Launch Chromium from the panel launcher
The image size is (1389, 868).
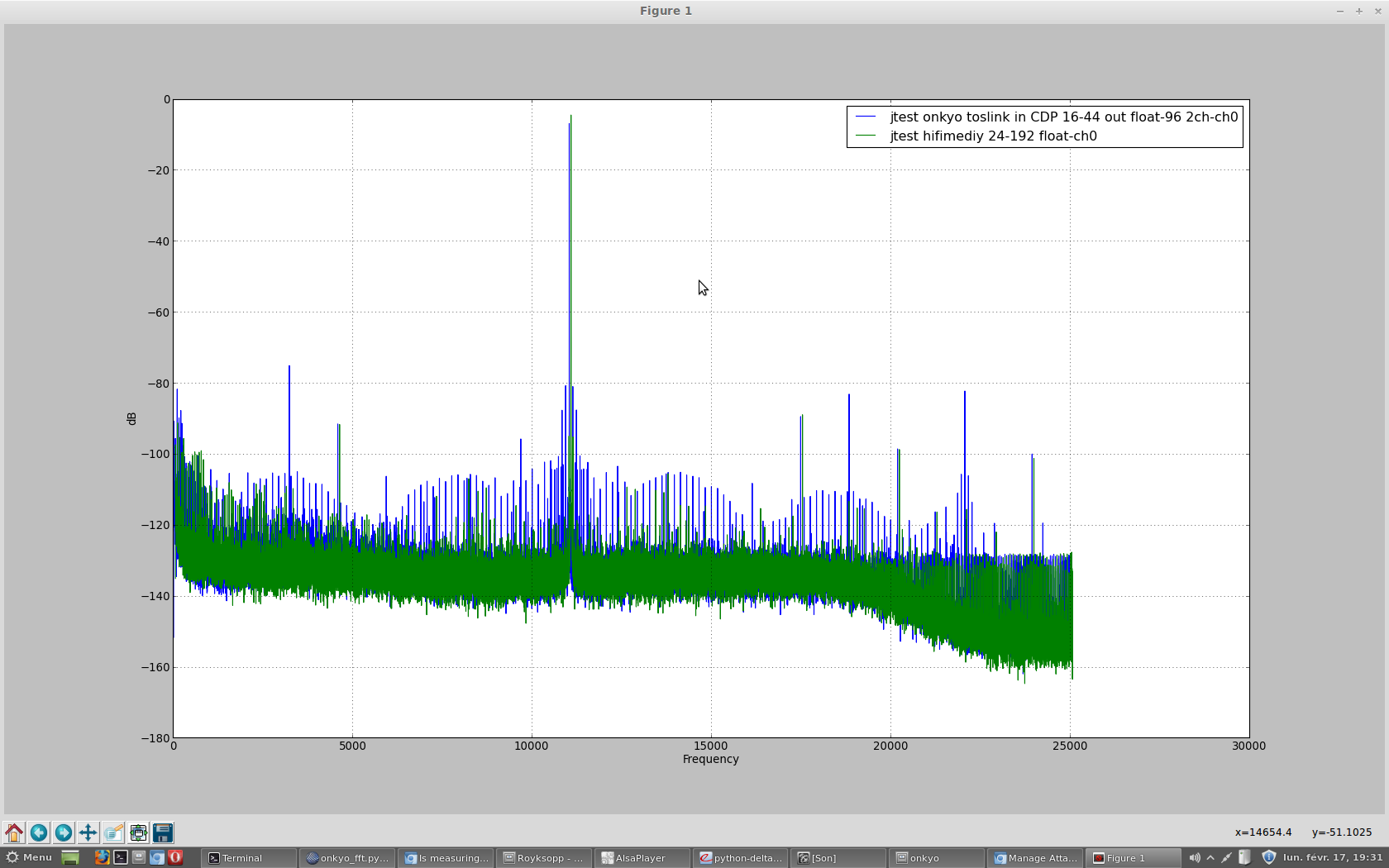tap(156, 858)
